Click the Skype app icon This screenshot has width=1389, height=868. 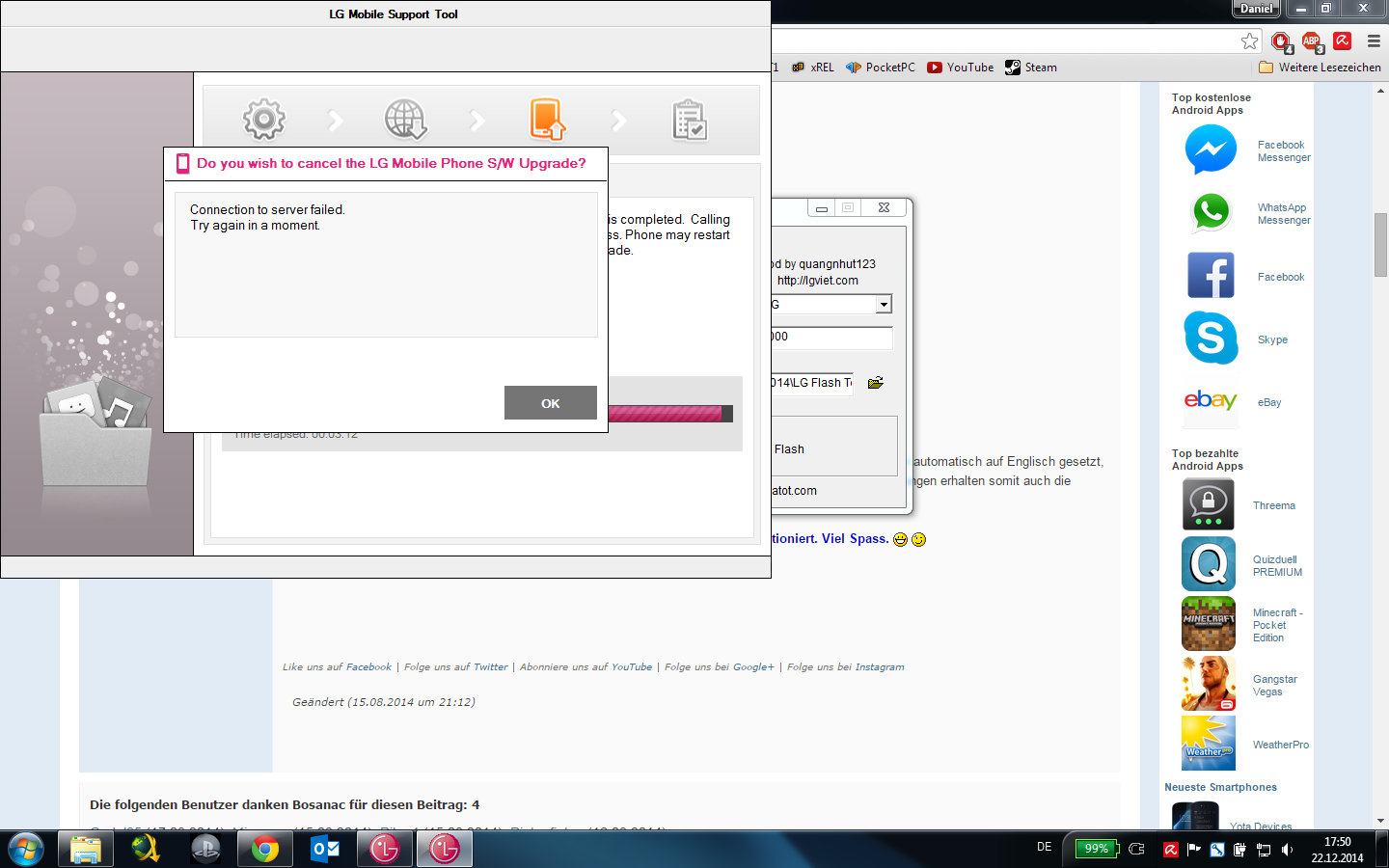tap(1211, 339)
